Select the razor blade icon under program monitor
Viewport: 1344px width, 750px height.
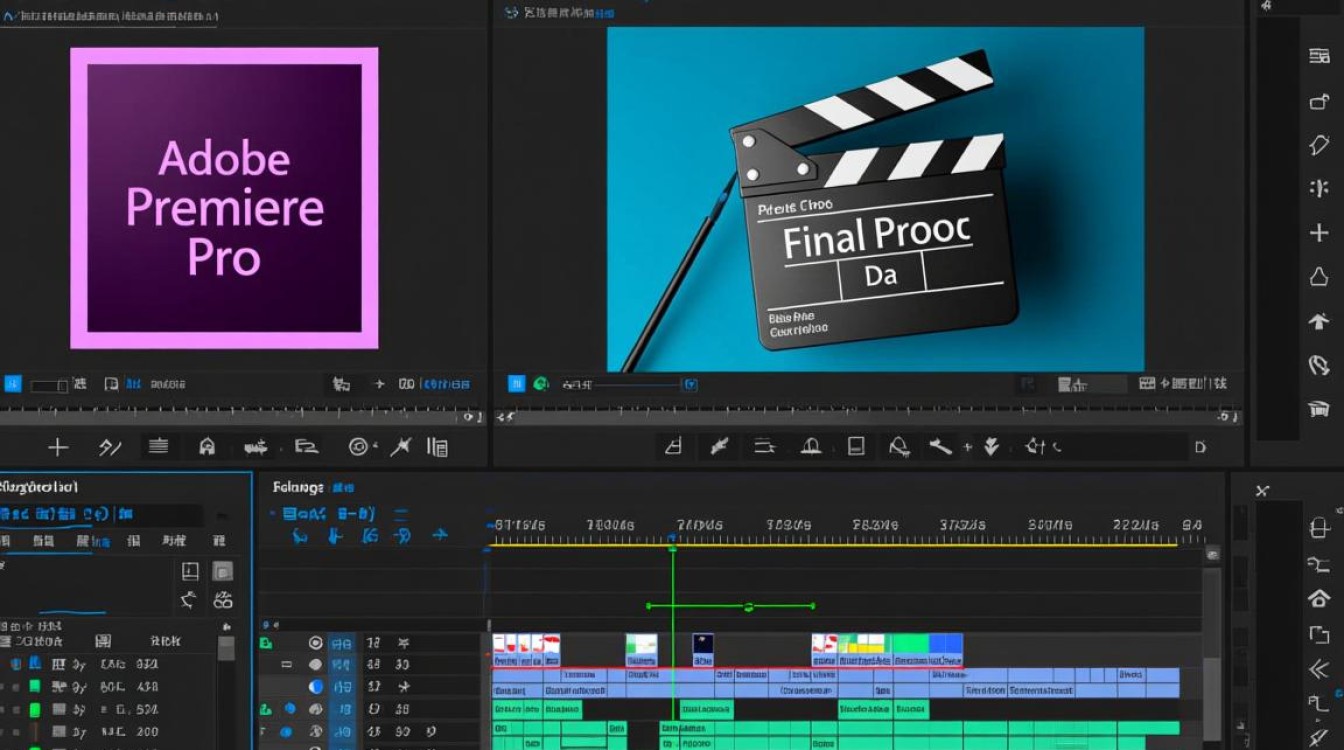718,446
